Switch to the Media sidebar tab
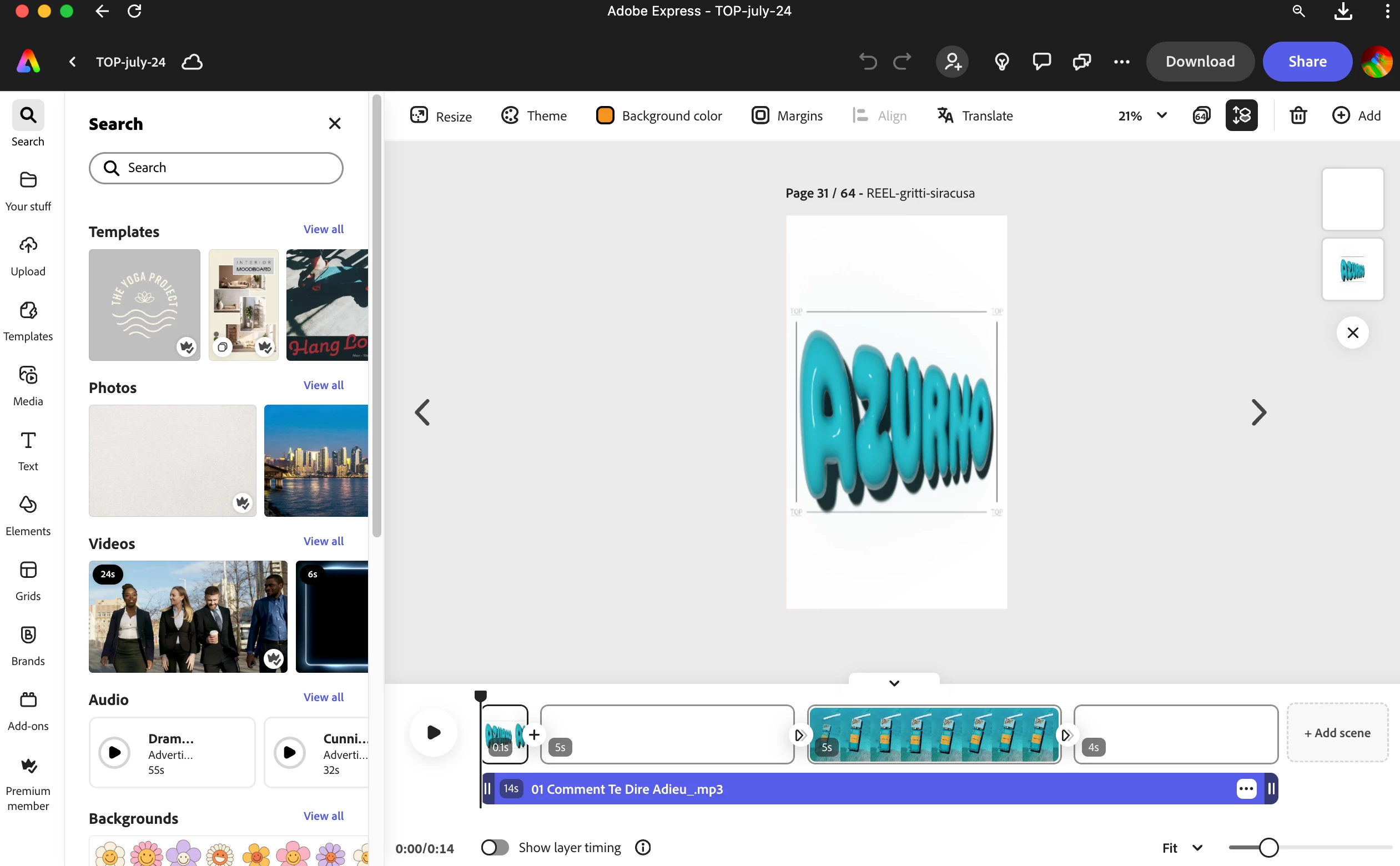This screenshot has height=866, width=1400. pos(28,385)
